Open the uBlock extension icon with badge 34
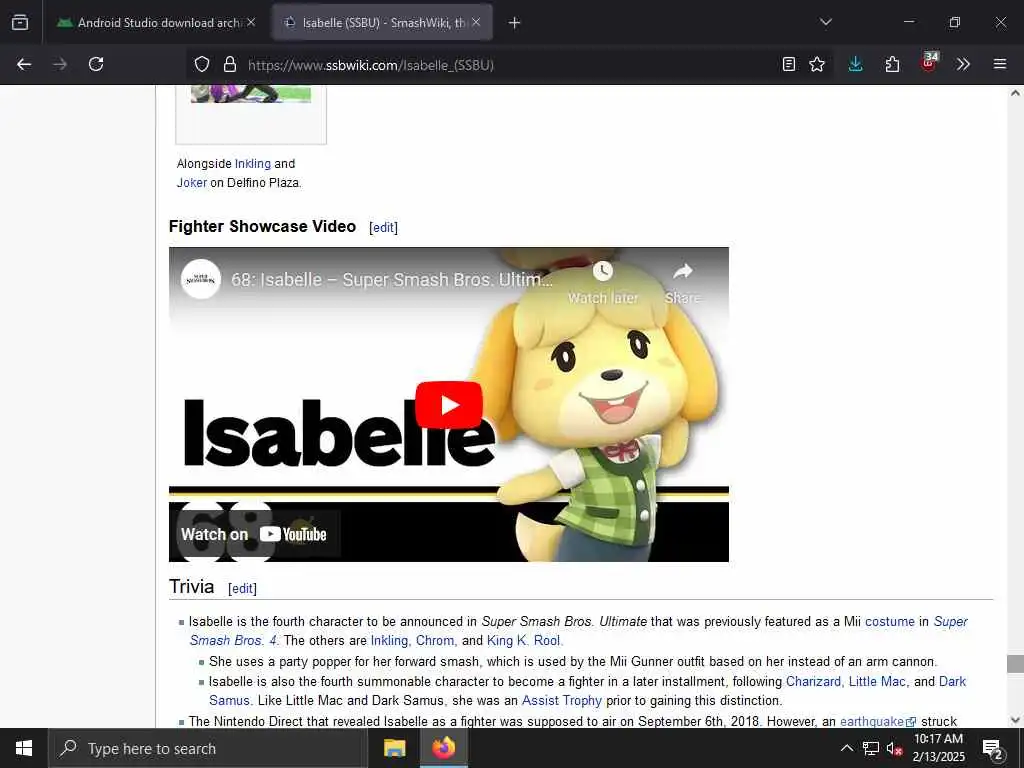 [929, 63]
